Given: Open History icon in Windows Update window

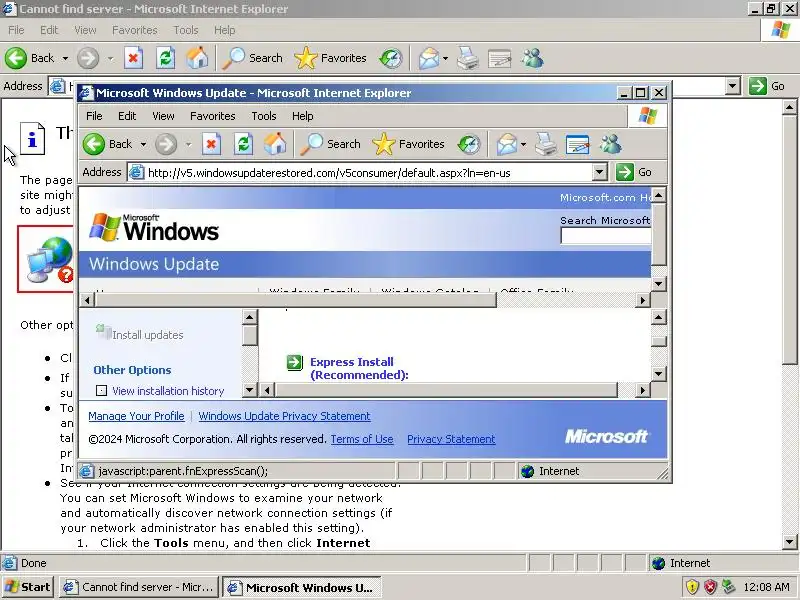Looking at the screenshot, I should (468, 144).
